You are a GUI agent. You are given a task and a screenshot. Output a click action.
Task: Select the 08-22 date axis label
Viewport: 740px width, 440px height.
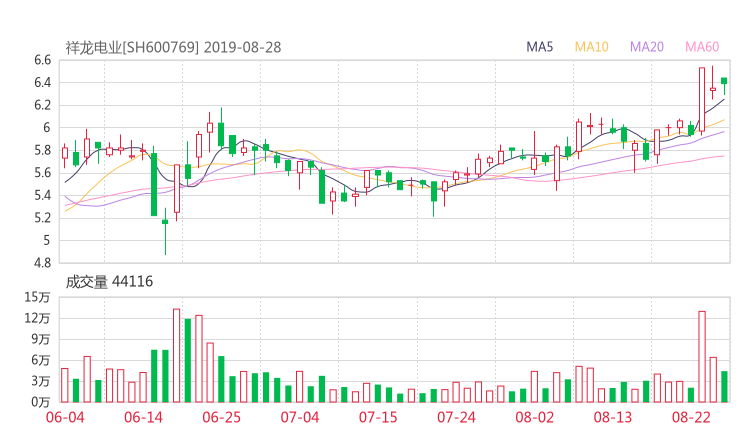click(691, 416)
